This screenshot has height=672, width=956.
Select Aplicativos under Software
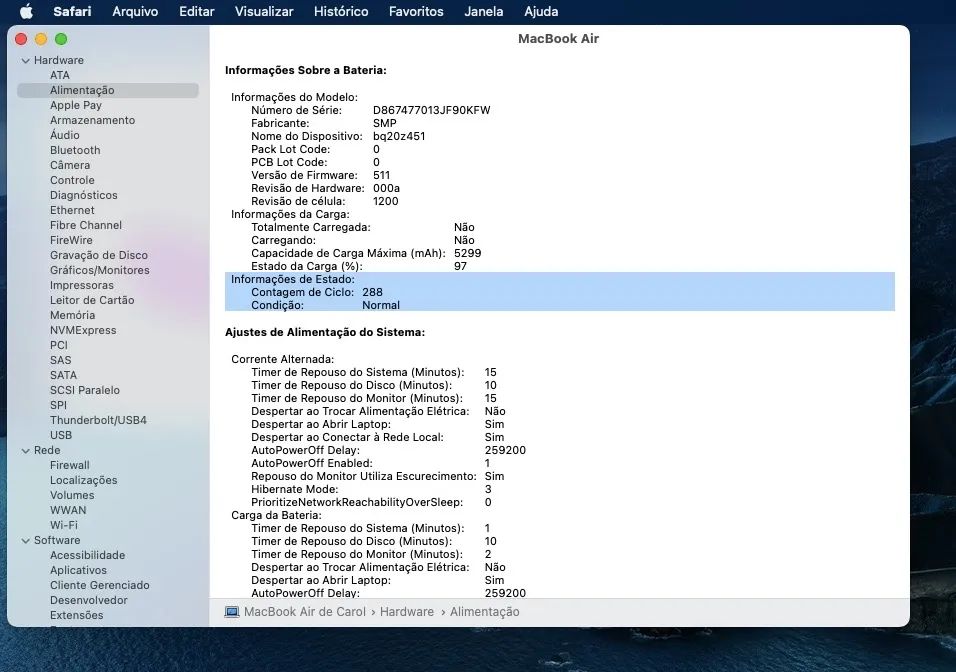pos(78,570)
